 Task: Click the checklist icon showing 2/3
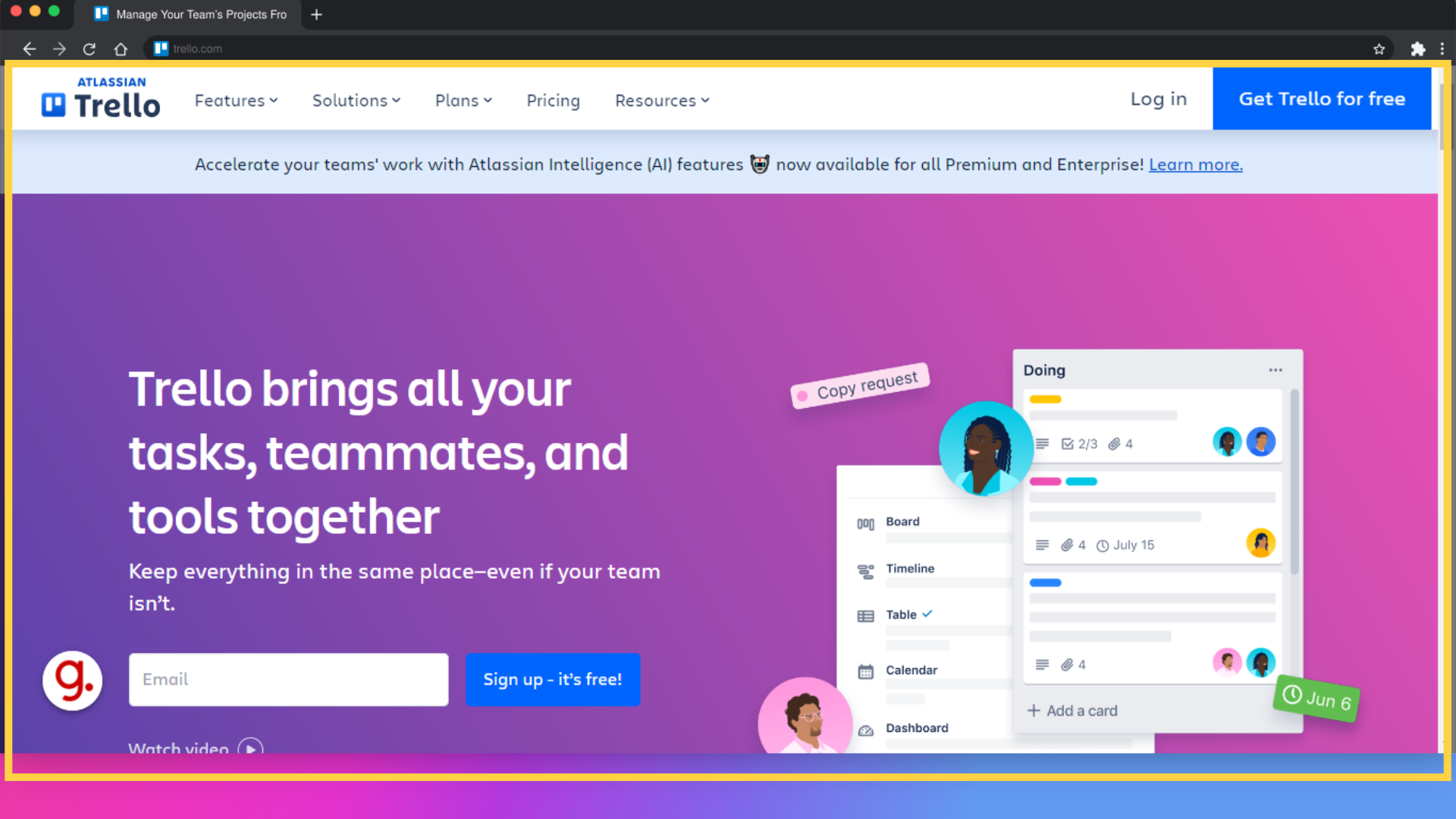click(x=1068, y=444)
